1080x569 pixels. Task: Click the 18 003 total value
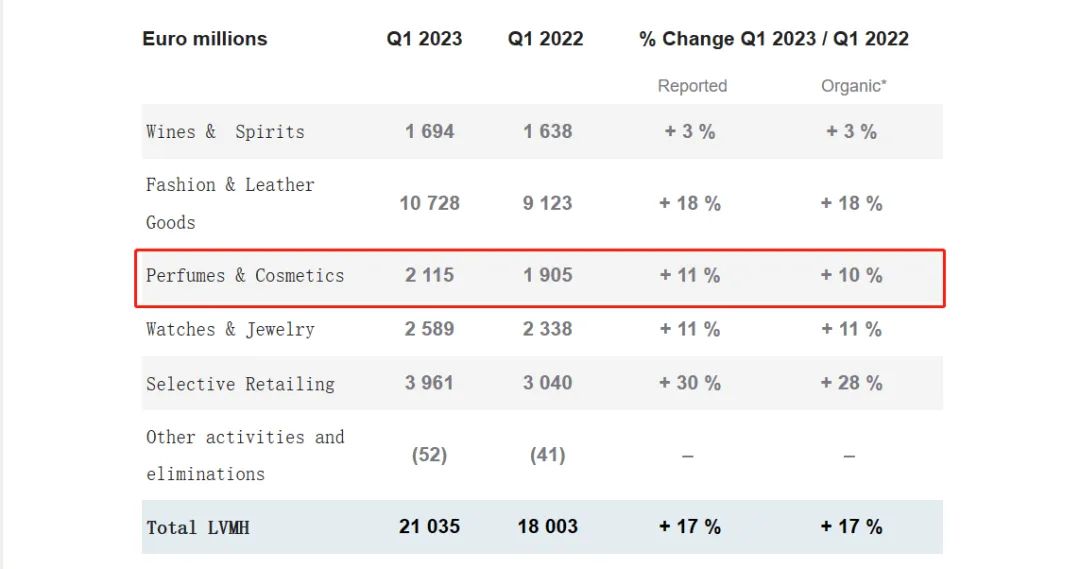pos(547,526)
